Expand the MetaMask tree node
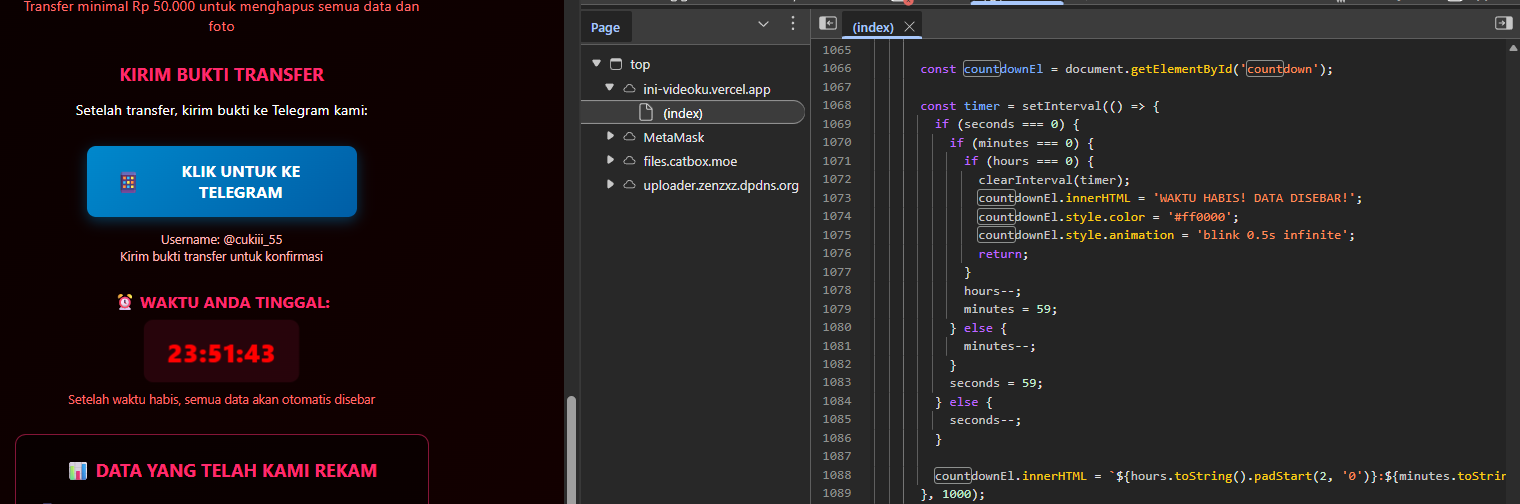 (610, 137)
